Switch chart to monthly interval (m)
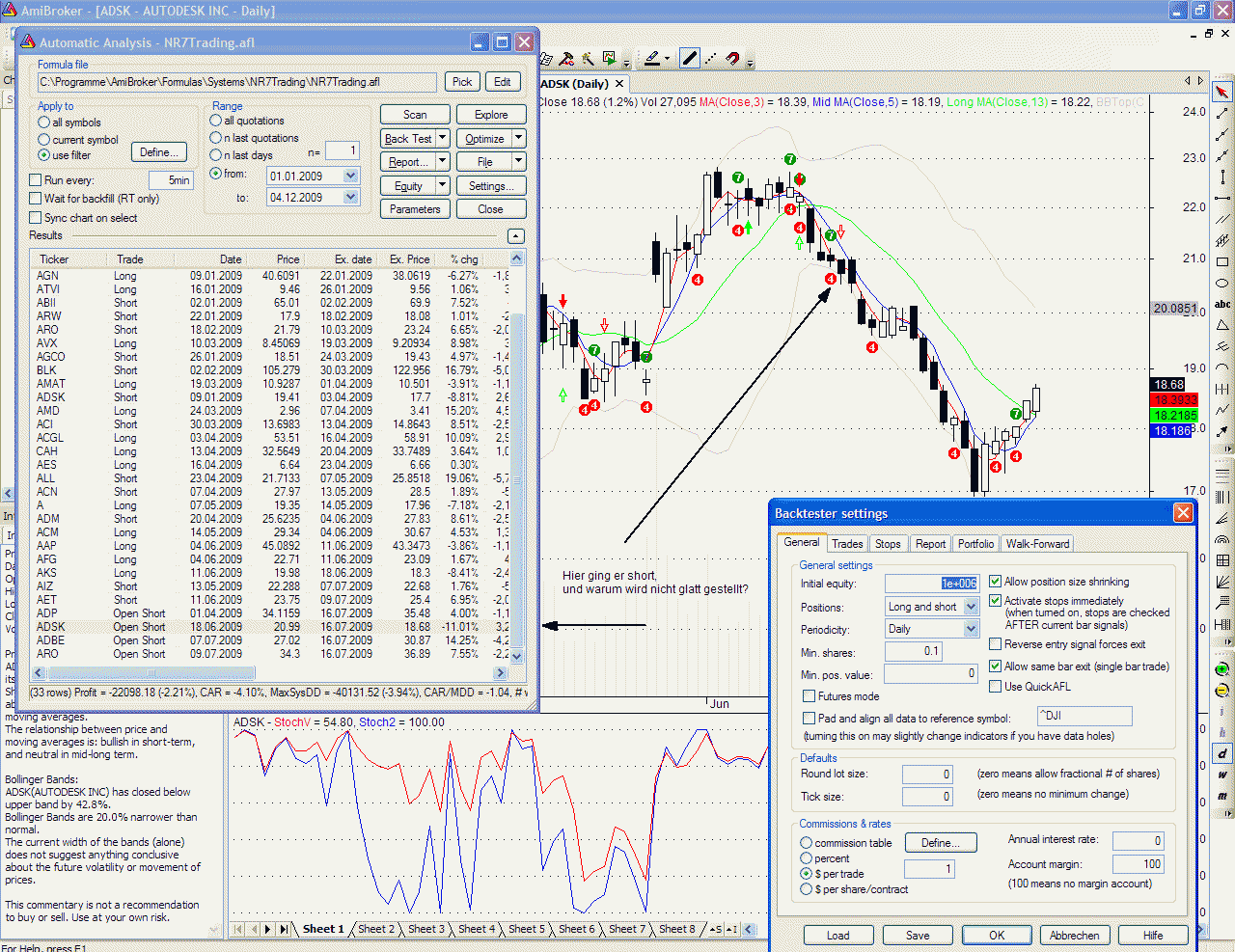The height and width of the screenshot is (952, 1235). point(1222,796)
